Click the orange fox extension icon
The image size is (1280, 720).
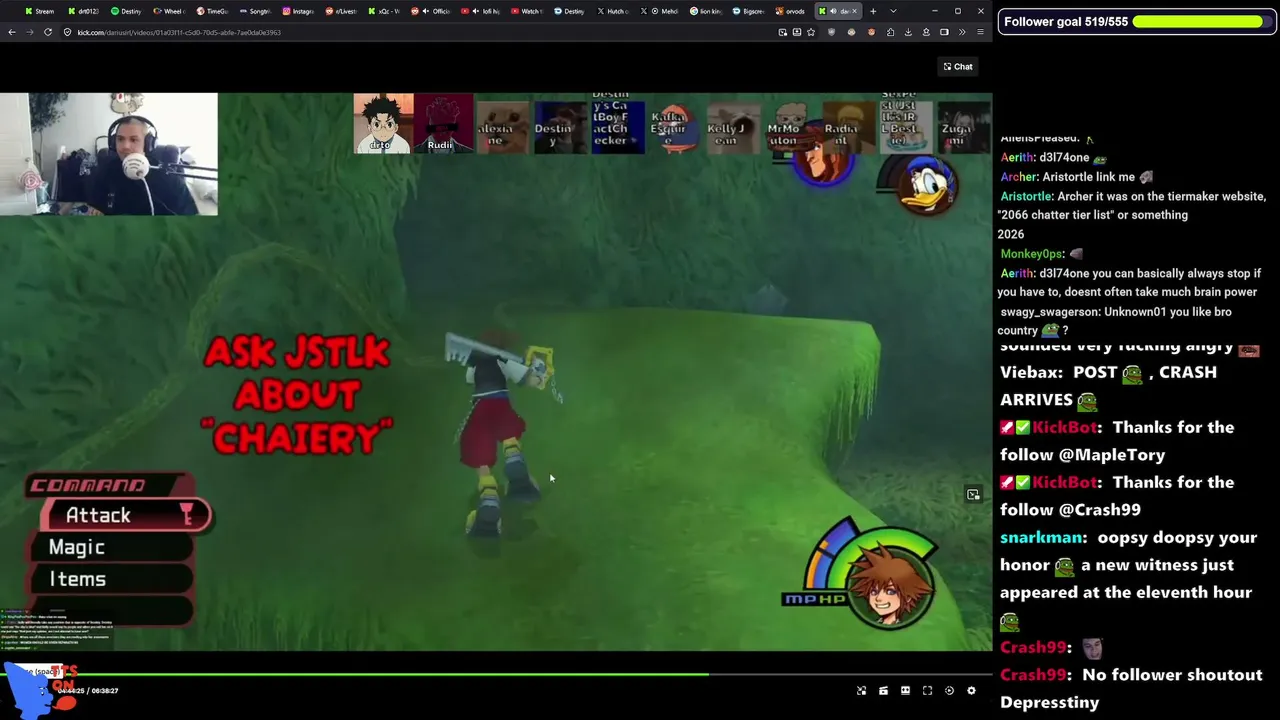tap(872, 32)
